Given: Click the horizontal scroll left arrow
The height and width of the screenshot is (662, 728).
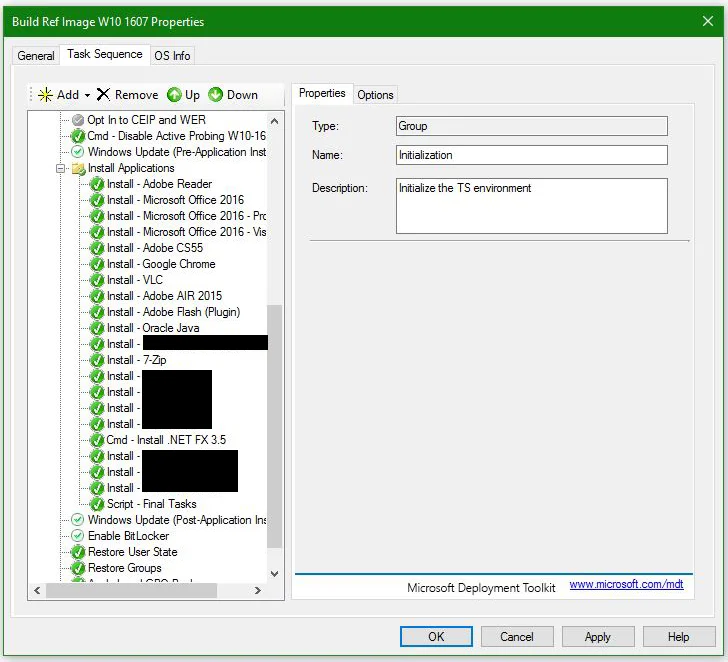Looking at the screenshot, I should [x=37, y=591].
